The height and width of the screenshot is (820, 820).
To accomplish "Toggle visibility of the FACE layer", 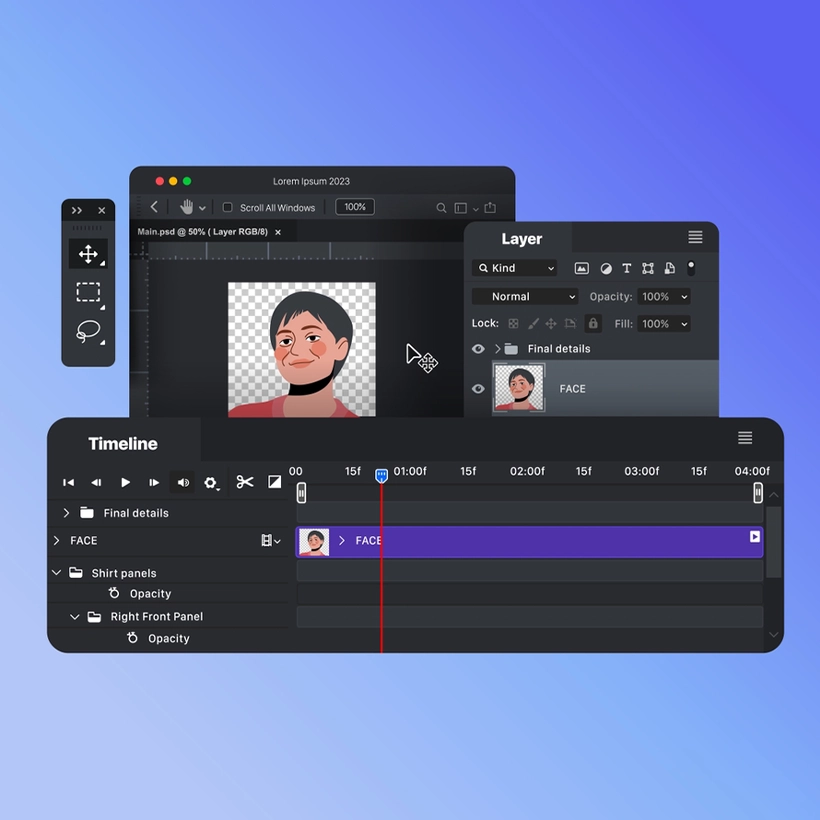I will point(478,389).
